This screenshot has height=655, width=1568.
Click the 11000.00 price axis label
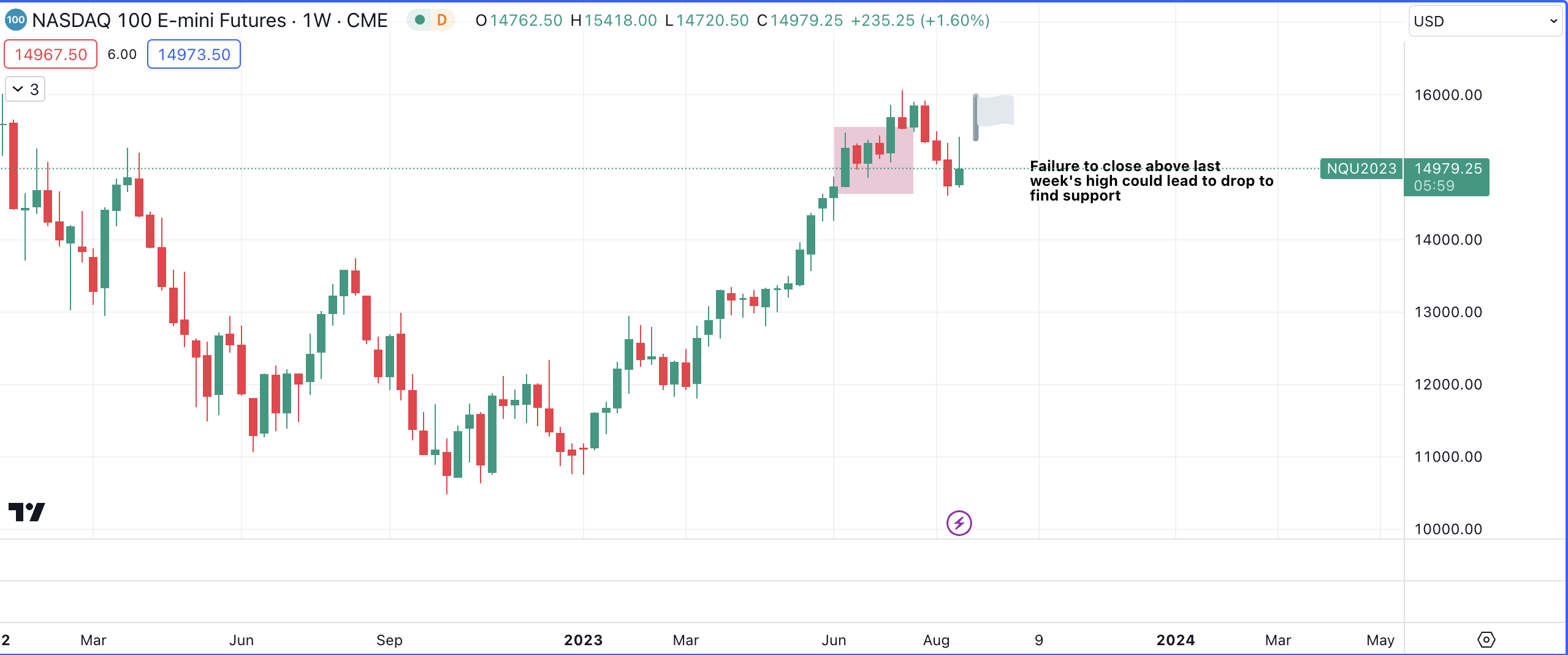[1448, 457]
